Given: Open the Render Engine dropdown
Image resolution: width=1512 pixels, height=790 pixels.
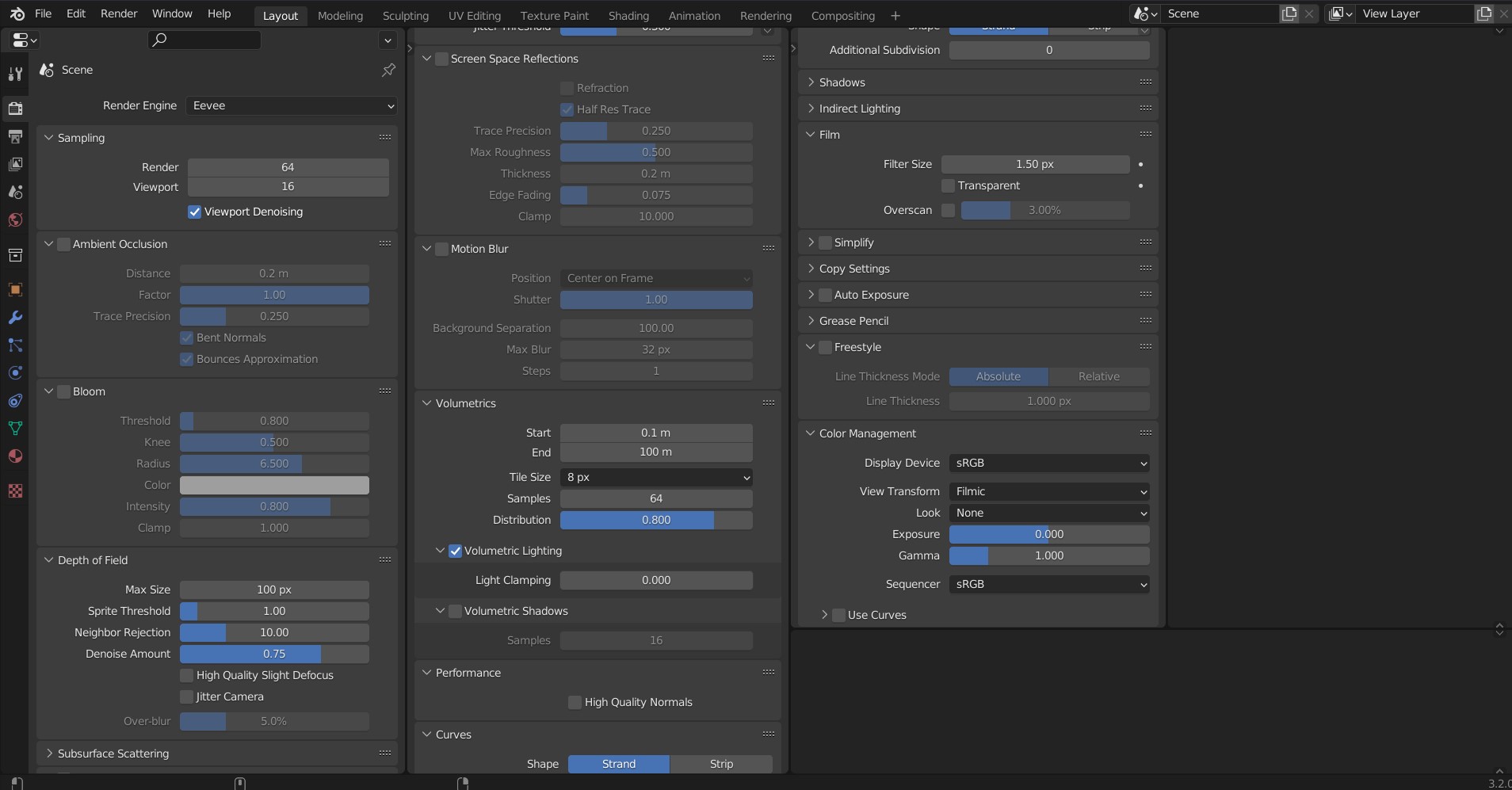Looking at the screenshot, I should [x=292, y=105].
